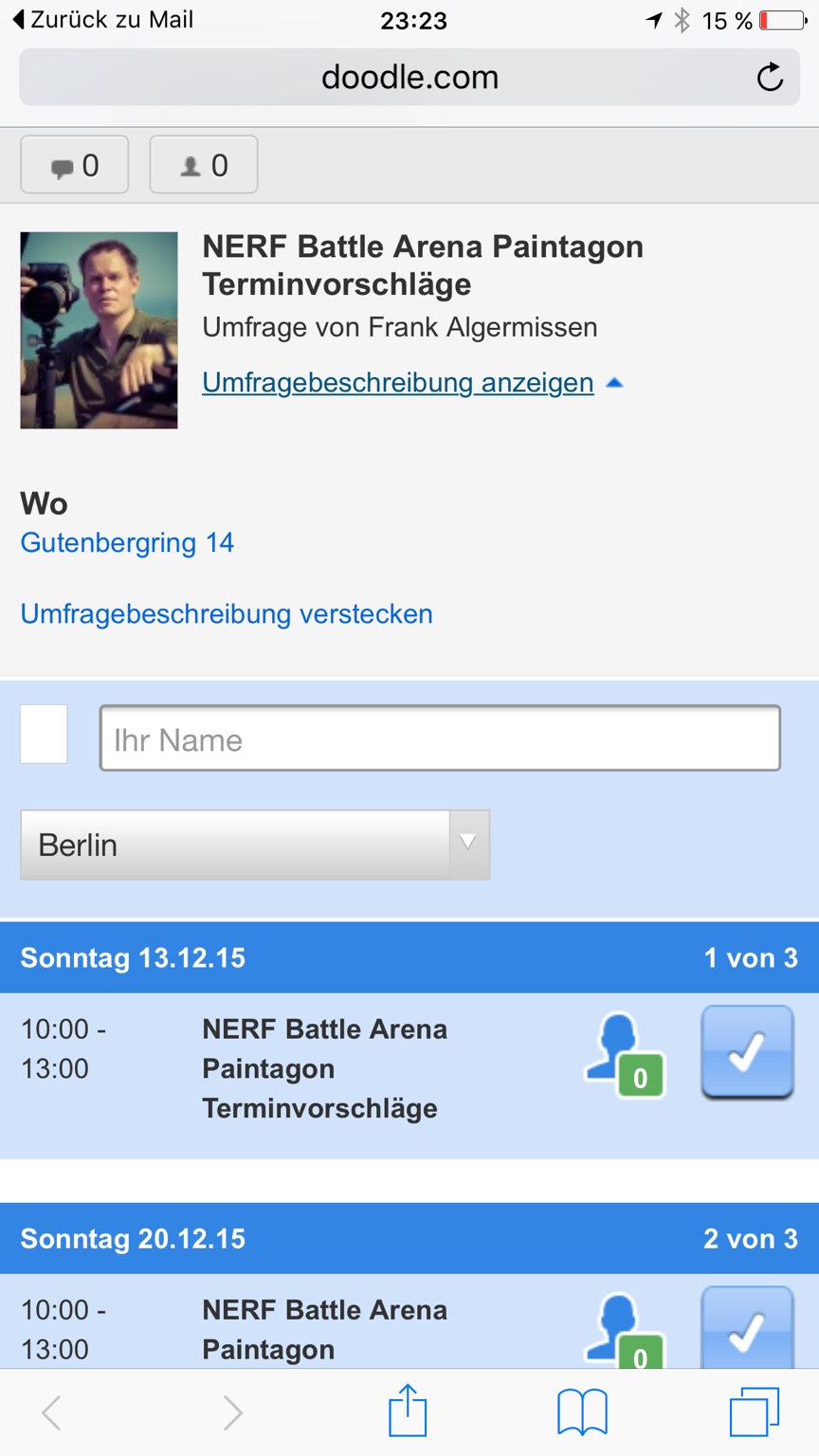Open the Gutenbergring 14 address link
The image size is (819, 1456).
pyautogui.click(x=127, y=542)
